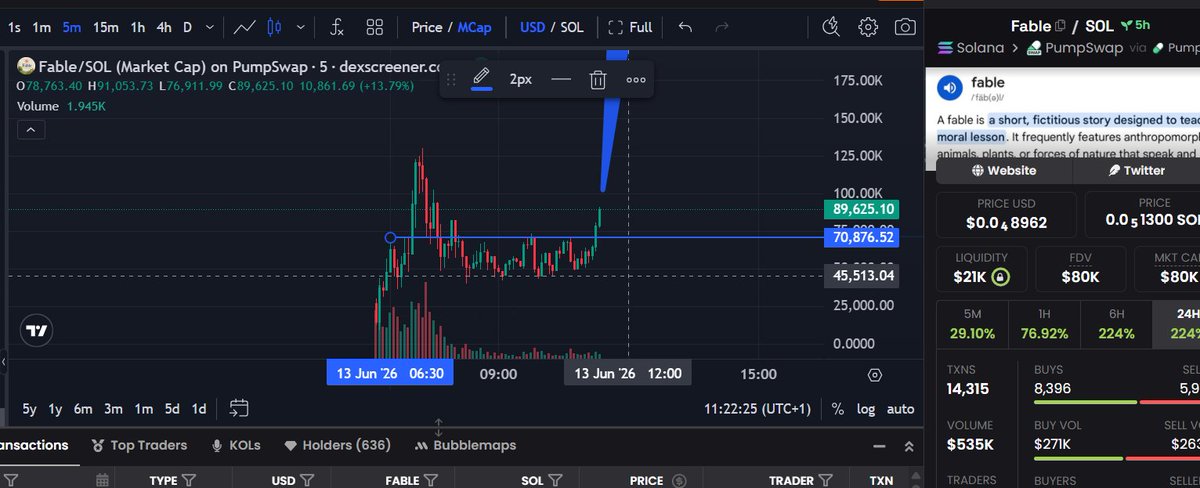Open price scale settings hexagon icon
This screenshot has height=488, width=1200.
875,374
